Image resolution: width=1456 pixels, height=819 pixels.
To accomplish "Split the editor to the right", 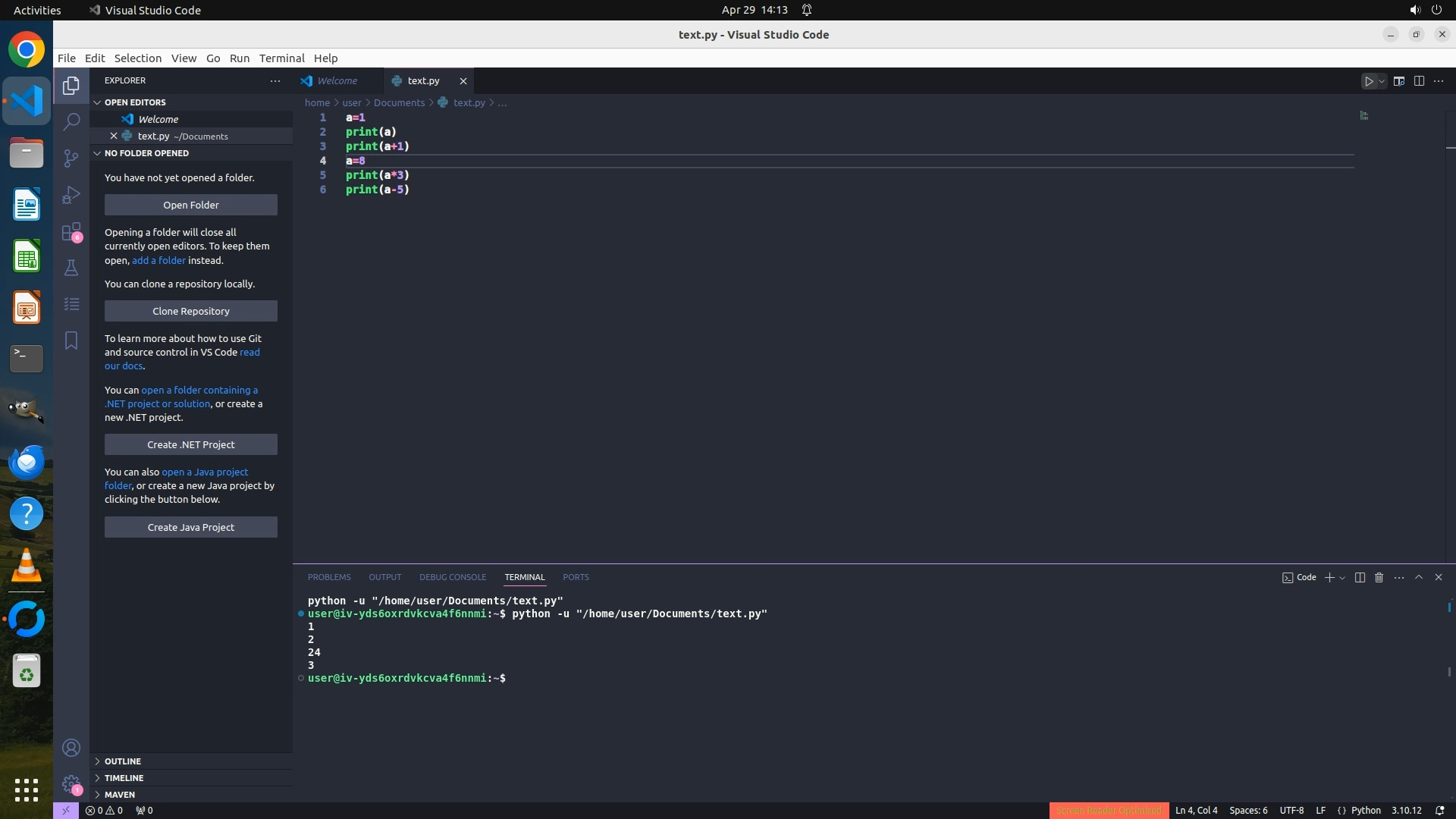I will pos(1419,81).
